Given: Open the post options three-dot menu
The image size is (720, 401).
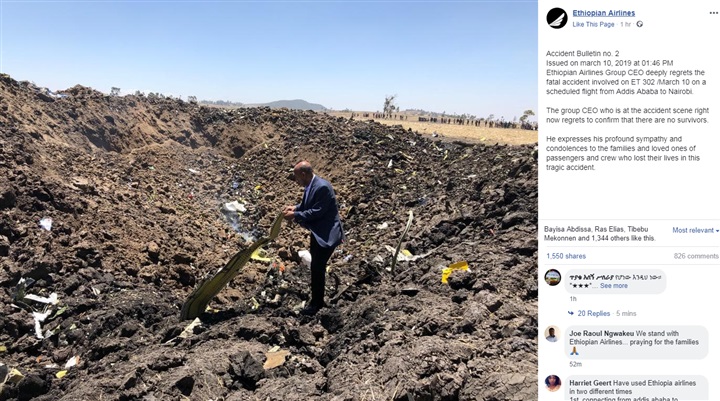Looking at the screenshot, I should [714, 13].
